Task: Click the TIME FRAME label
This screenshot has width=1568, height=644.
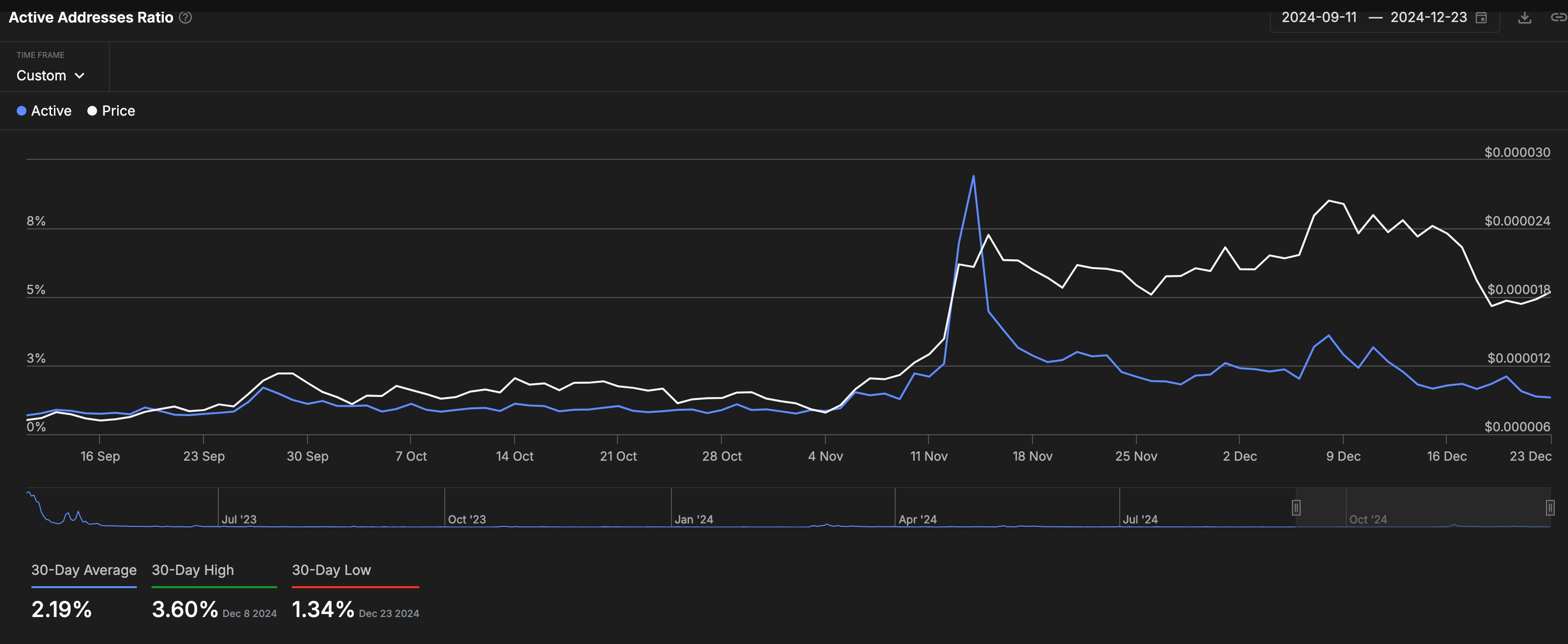Action: [40, 55]
